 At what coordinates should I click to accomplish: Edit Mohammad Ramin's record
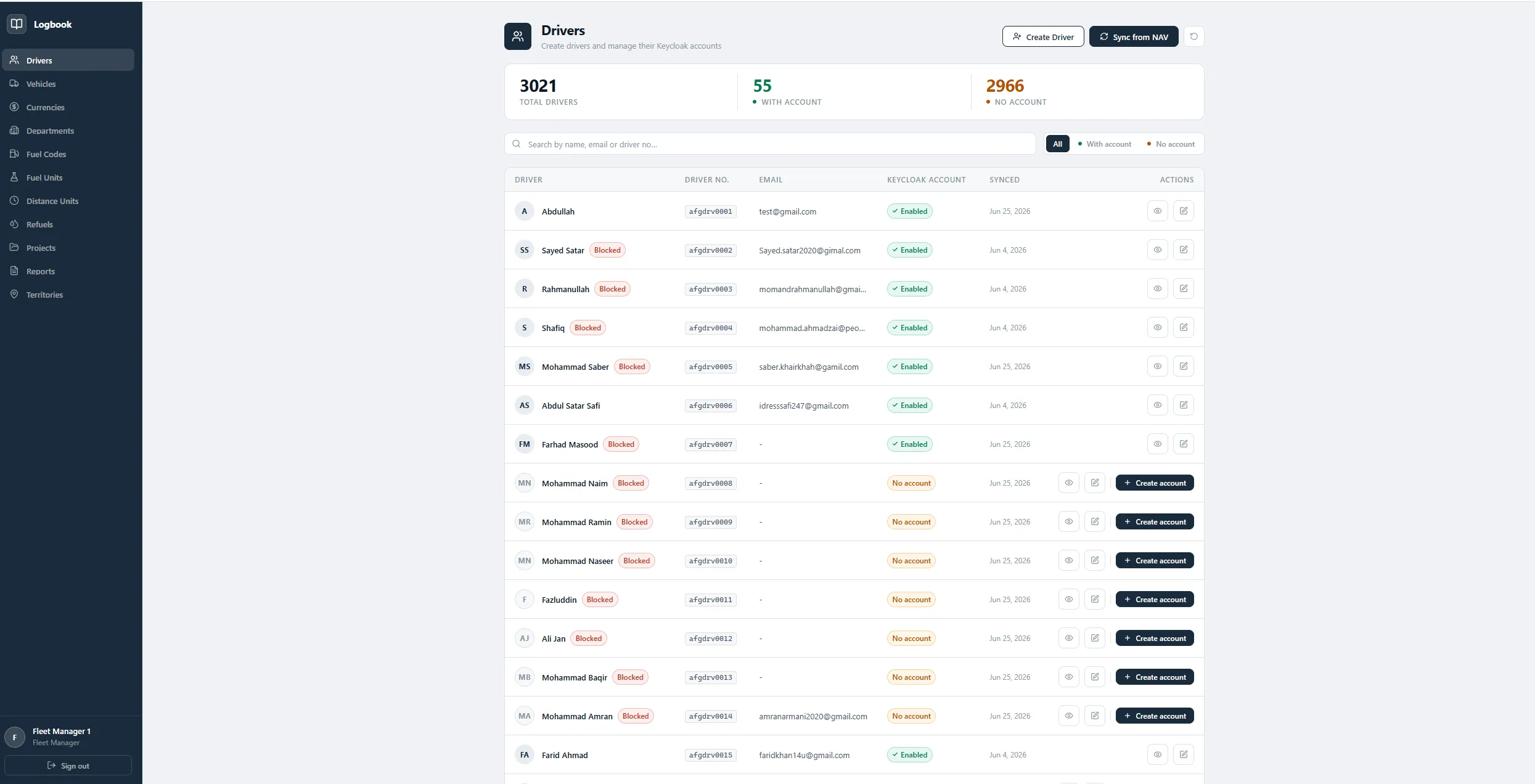click(1094, 521)
